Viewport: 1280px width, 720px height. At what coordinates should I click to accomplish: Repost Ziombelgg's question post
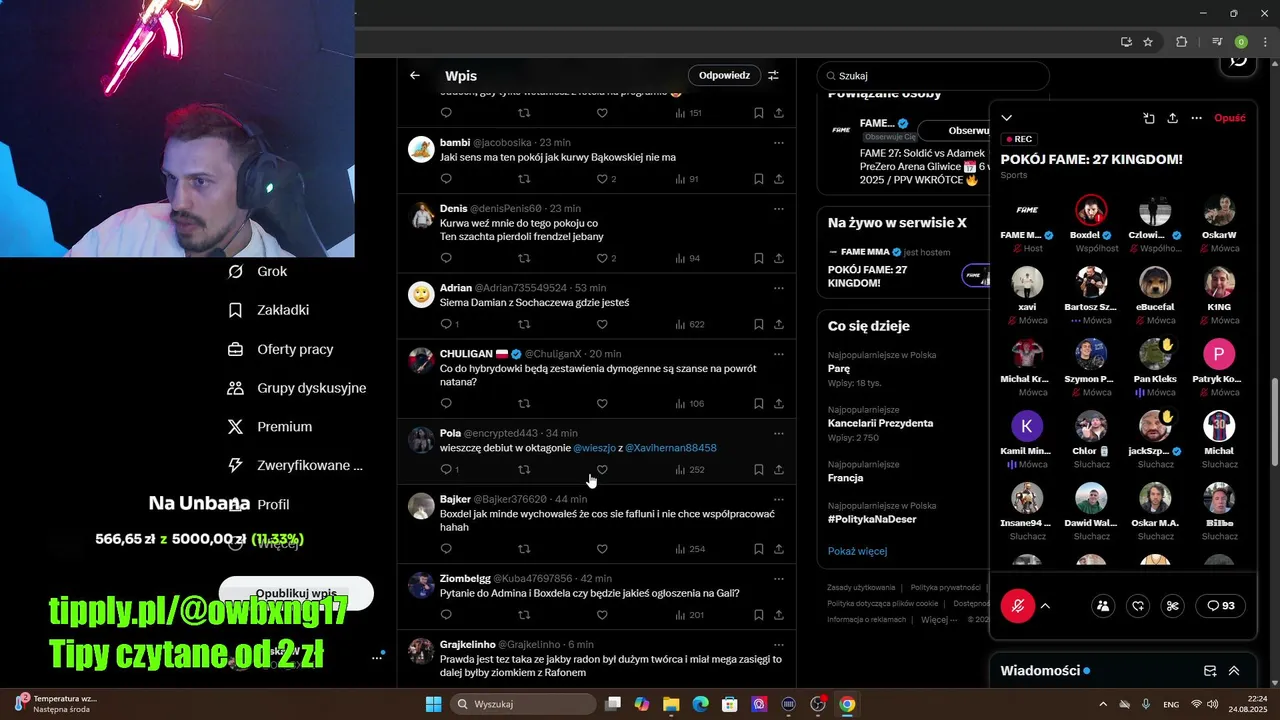pyautogui.click(x=524, y=614)
